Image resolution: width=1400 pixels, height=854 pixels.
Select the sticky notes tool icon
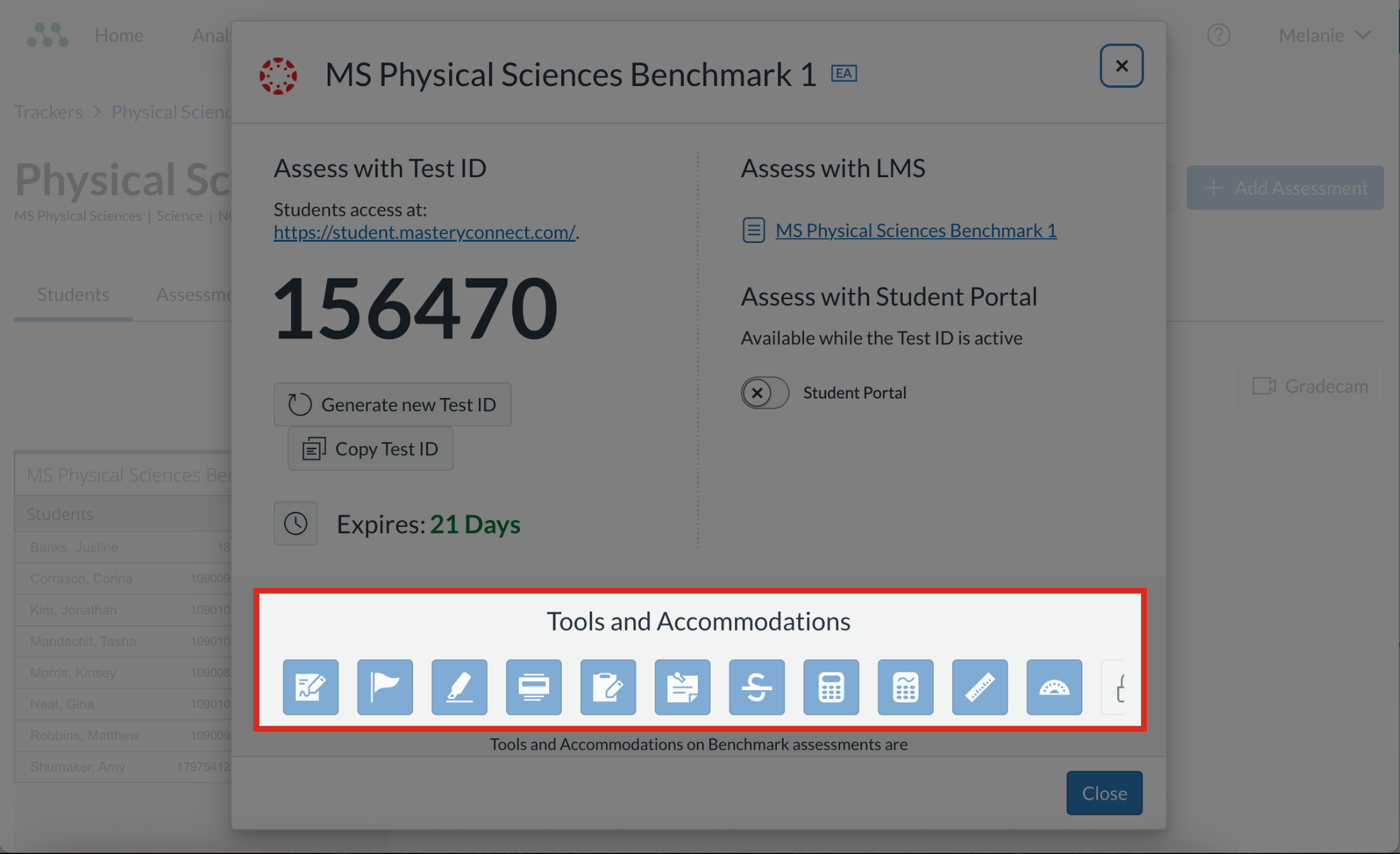pyautogui.click(x=683, y=687)
